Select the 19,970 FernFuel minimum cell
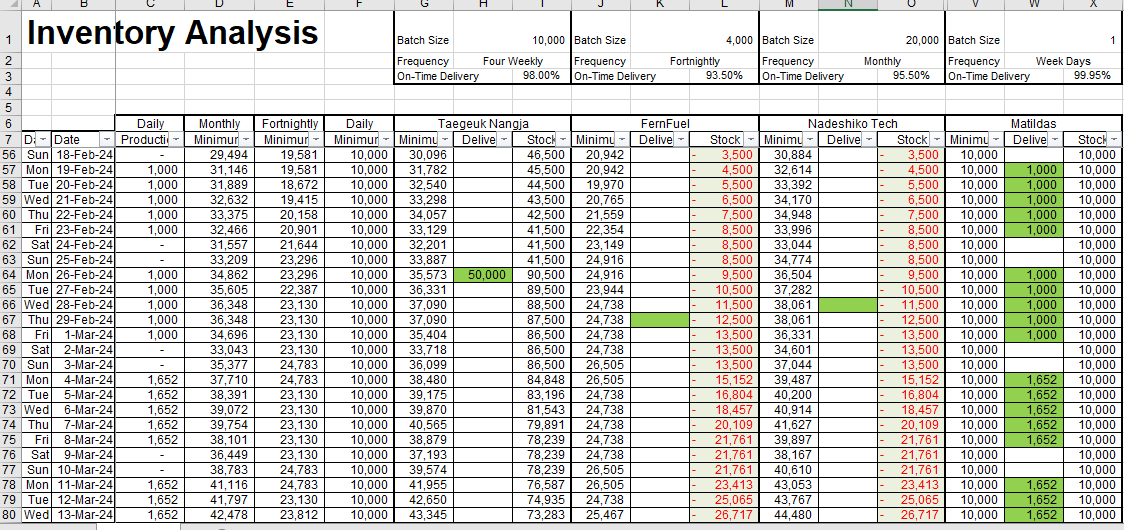The height and width of the screenshot is (530, 1124). pyautogui.click(x=601, y=184)
